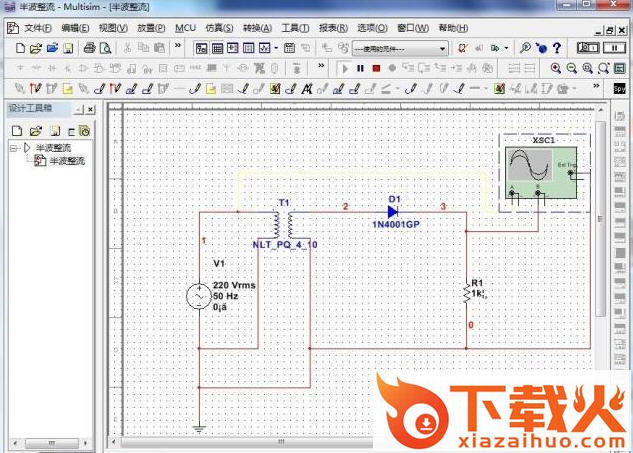Expand the components toolbar overflow chevron
Screen dimensions: 633x453
pyautogui.click(x=321, y=65)
